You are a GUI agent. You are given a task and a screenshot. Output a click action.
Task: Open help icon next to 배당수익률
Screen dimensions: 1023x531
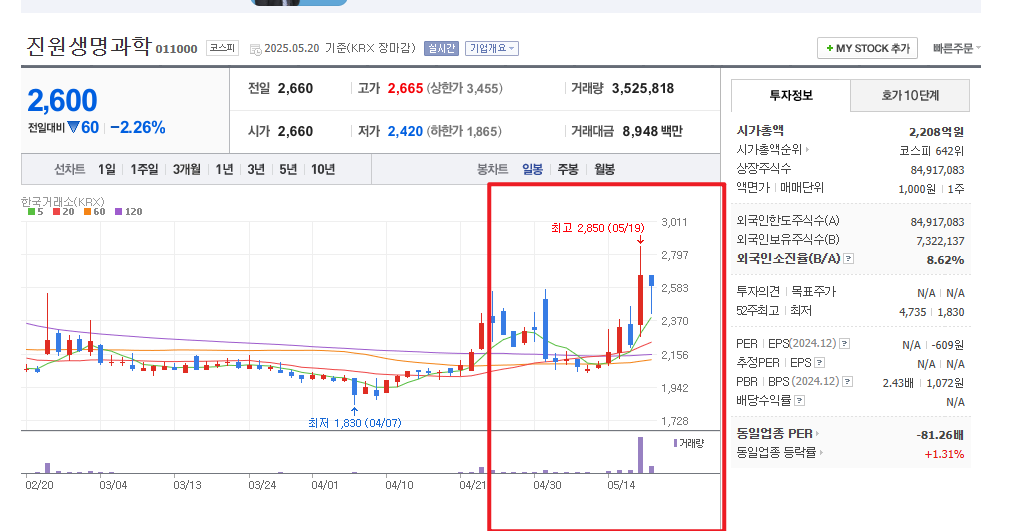[799, 401]
